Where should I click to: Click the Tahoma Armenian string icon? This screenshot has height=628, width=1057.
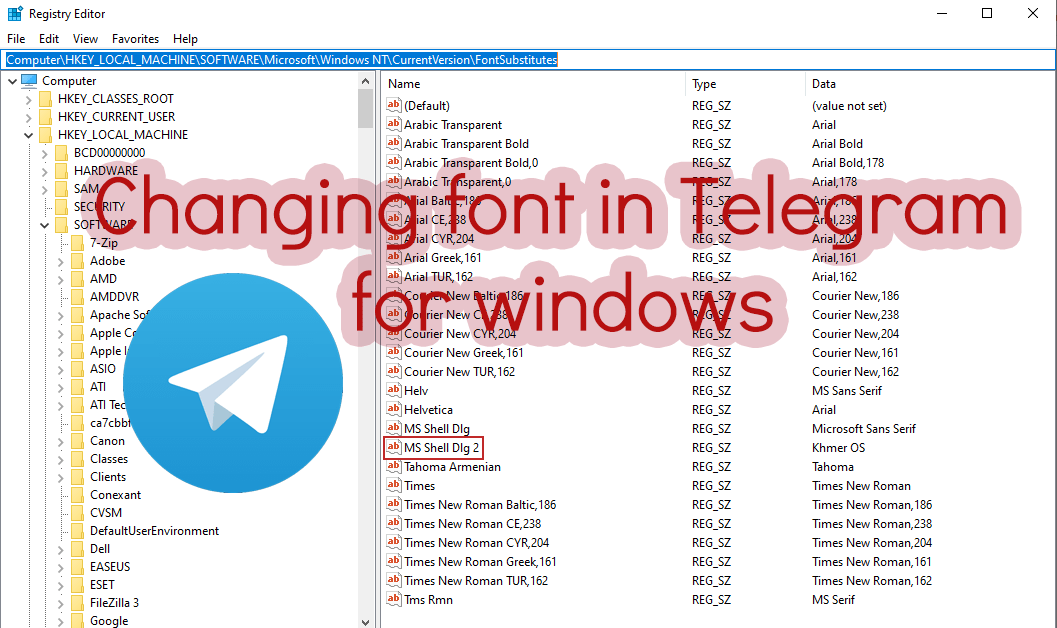(x=393, y=466)
